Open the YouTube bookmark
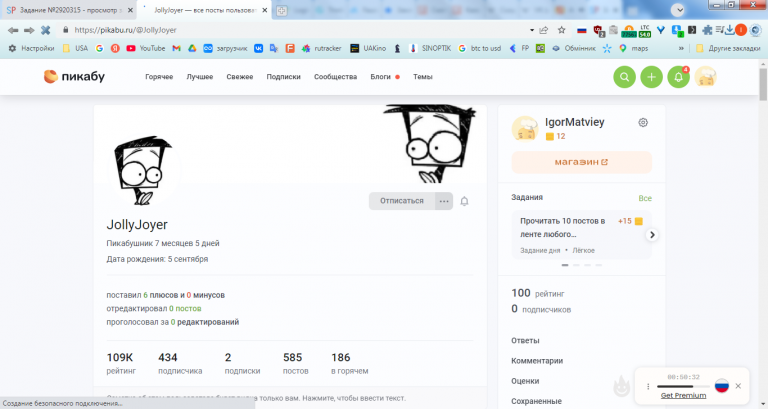Screen dimensions: 768x409 coord(145,48)
